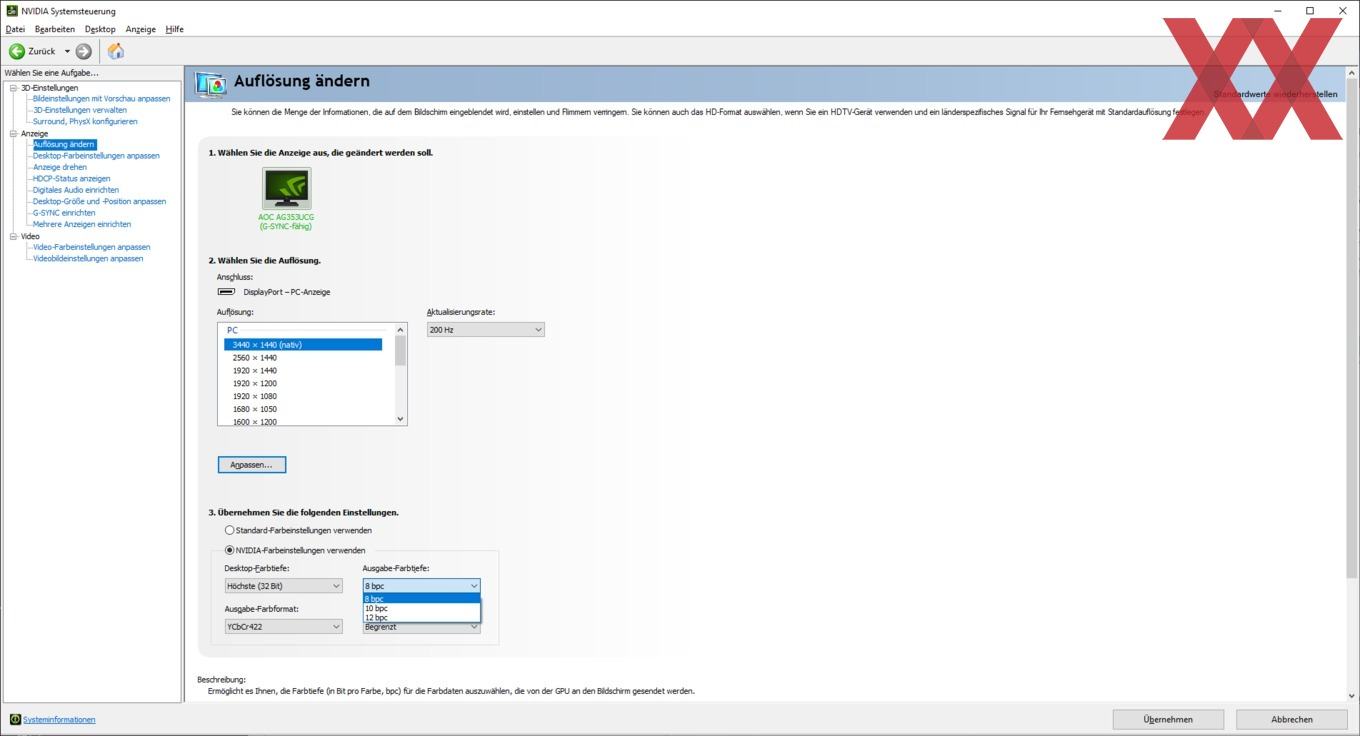Open the Desktop-Farbtiefe dropdown
This screenshot has width=1360, height=736.
(284, 586)
